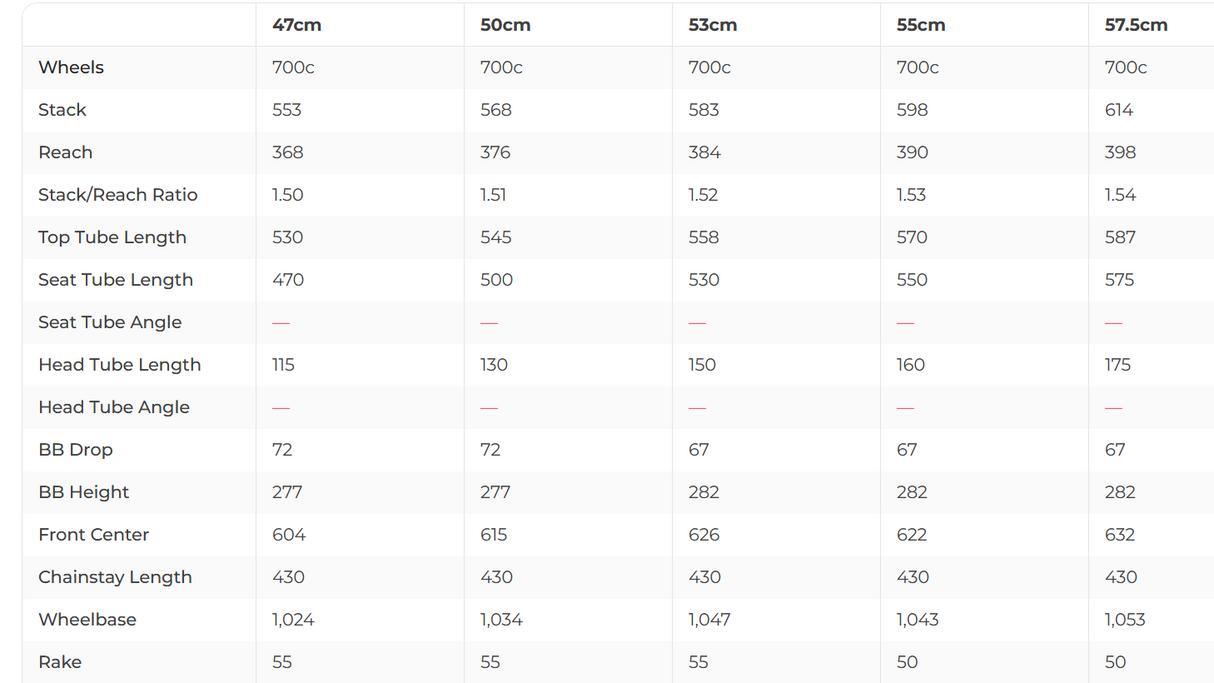Select the Wheelbase row label
Viewport: 1214px width, 683px height.
coord(87,620)
